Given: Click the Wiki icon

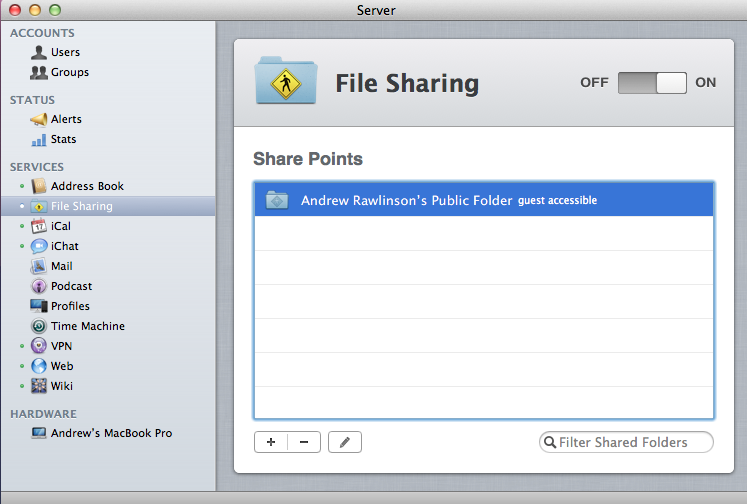Looking at the screenshot, I should point(39,386).
